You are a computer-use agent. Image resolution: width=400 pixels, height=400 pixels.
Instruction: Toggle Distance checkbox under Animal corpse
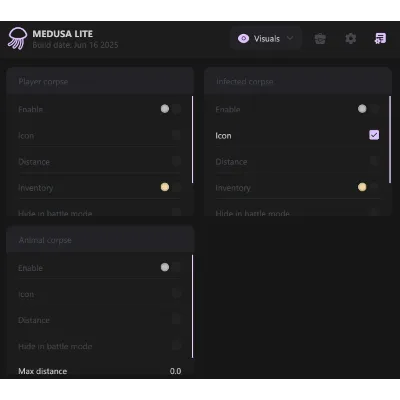(x=177, y=319)
